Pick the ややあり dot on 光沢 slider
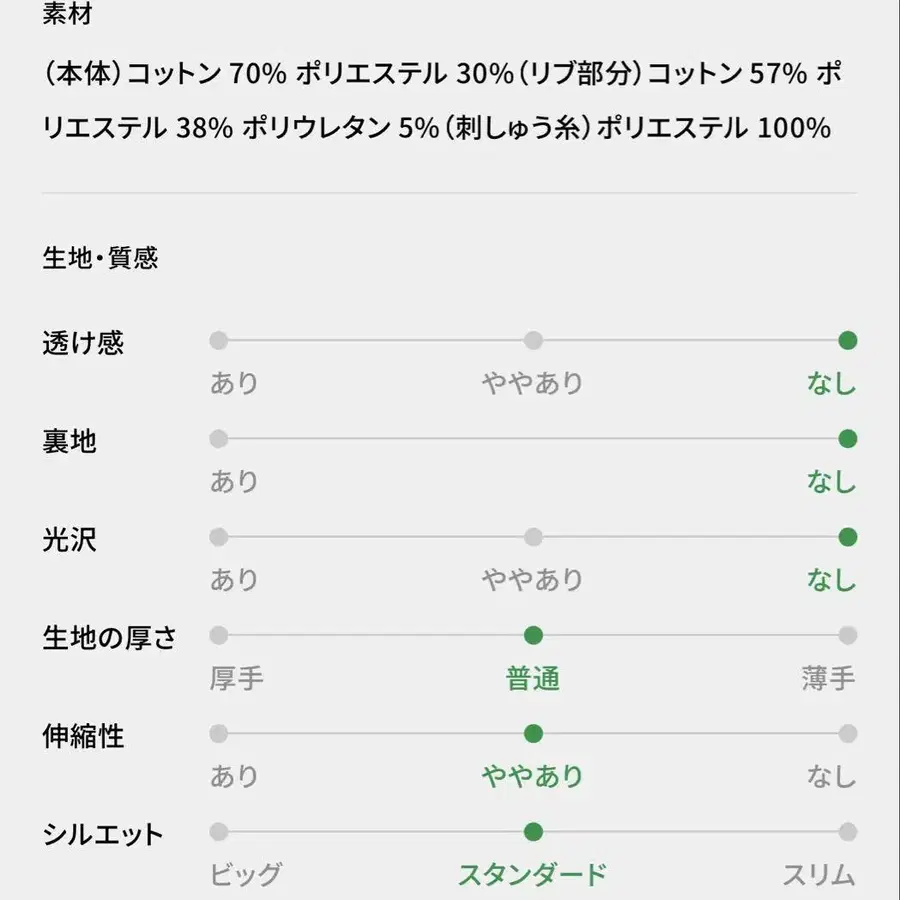The image size is (900, 900). click(533, 537)
